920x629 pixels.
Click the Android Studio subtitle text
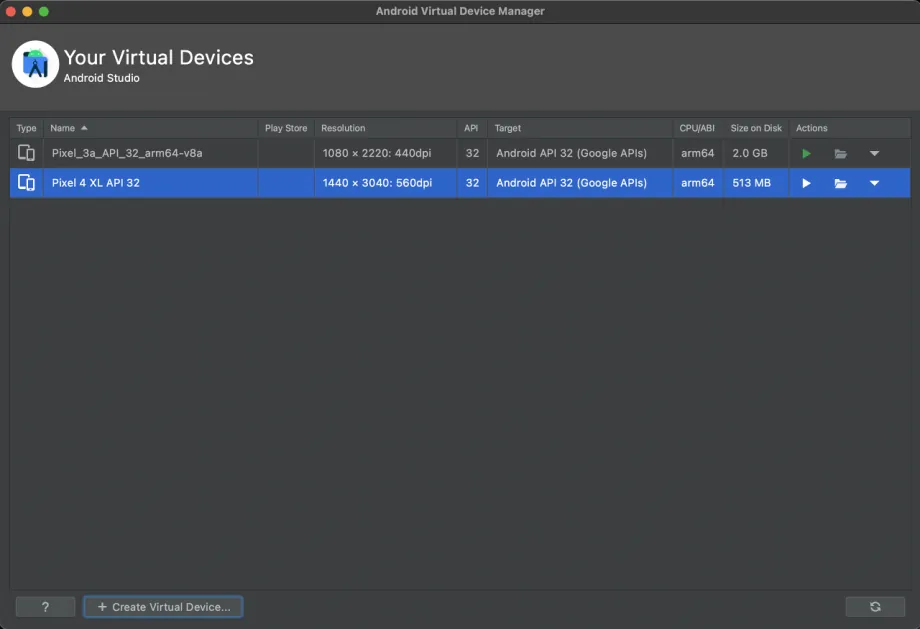(x=102, y=78)
